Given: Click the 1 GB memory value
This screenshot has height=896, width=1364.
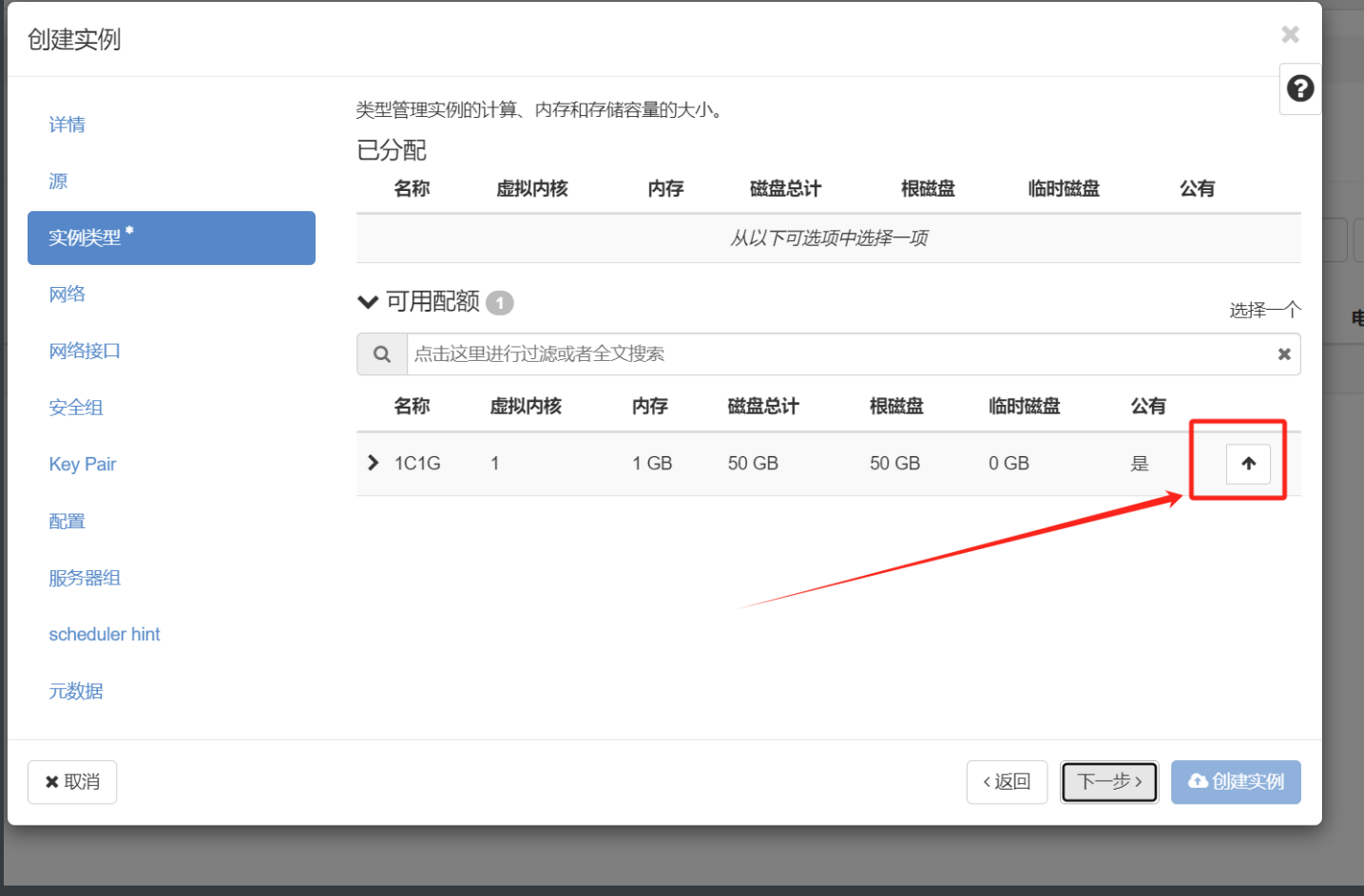Looking at the screenshot, I should coord(652,464).
